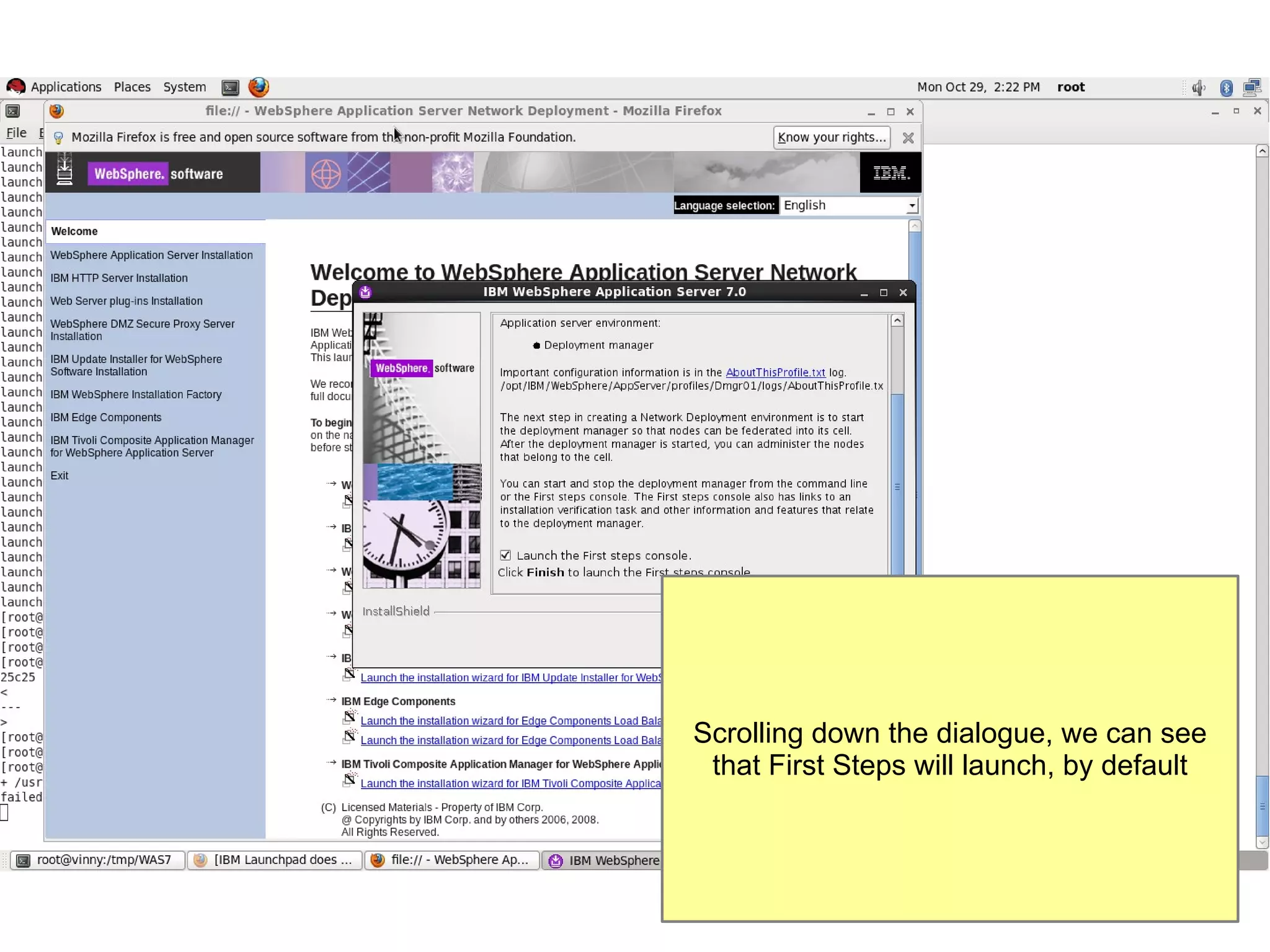Launch Firefox from the top panel icon

(259, 87)
